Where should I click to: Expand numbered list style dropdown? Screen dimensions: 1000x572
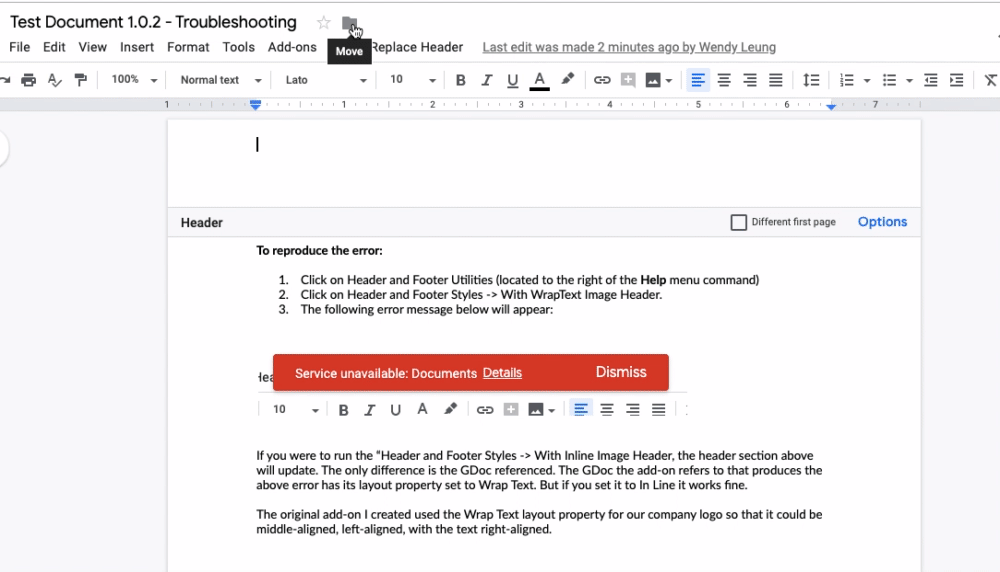[867, 80]
